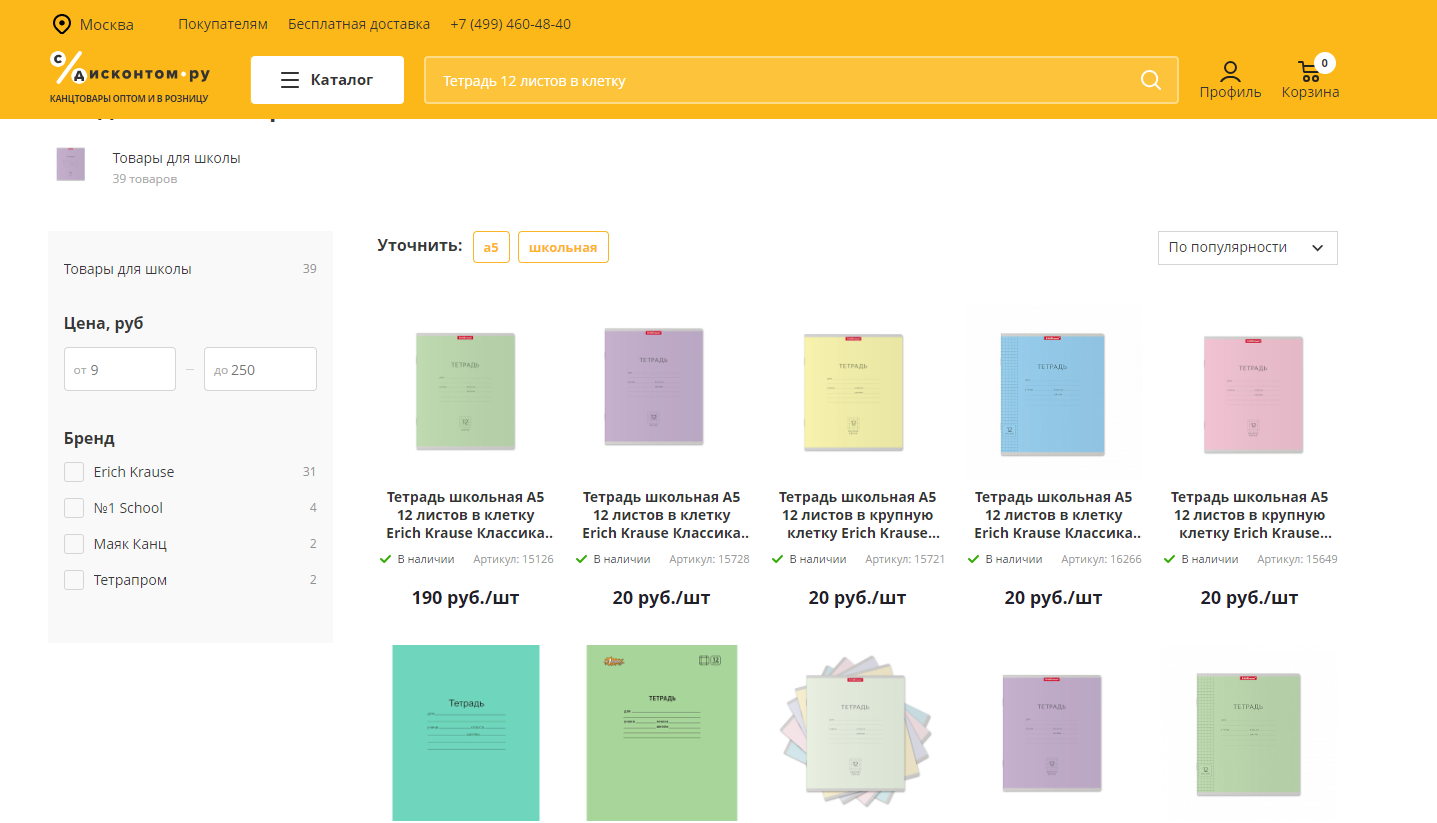1437x823 pixels.
Task: Click the maximum price 'до' field
Action: click(260, 369)
